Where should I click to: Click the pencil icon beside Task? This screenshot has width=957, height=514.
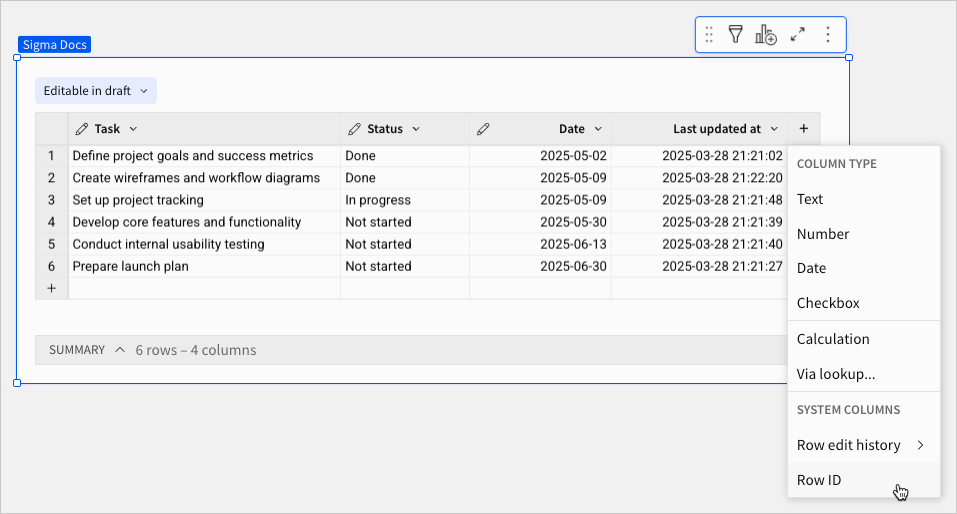coord(82,129)
